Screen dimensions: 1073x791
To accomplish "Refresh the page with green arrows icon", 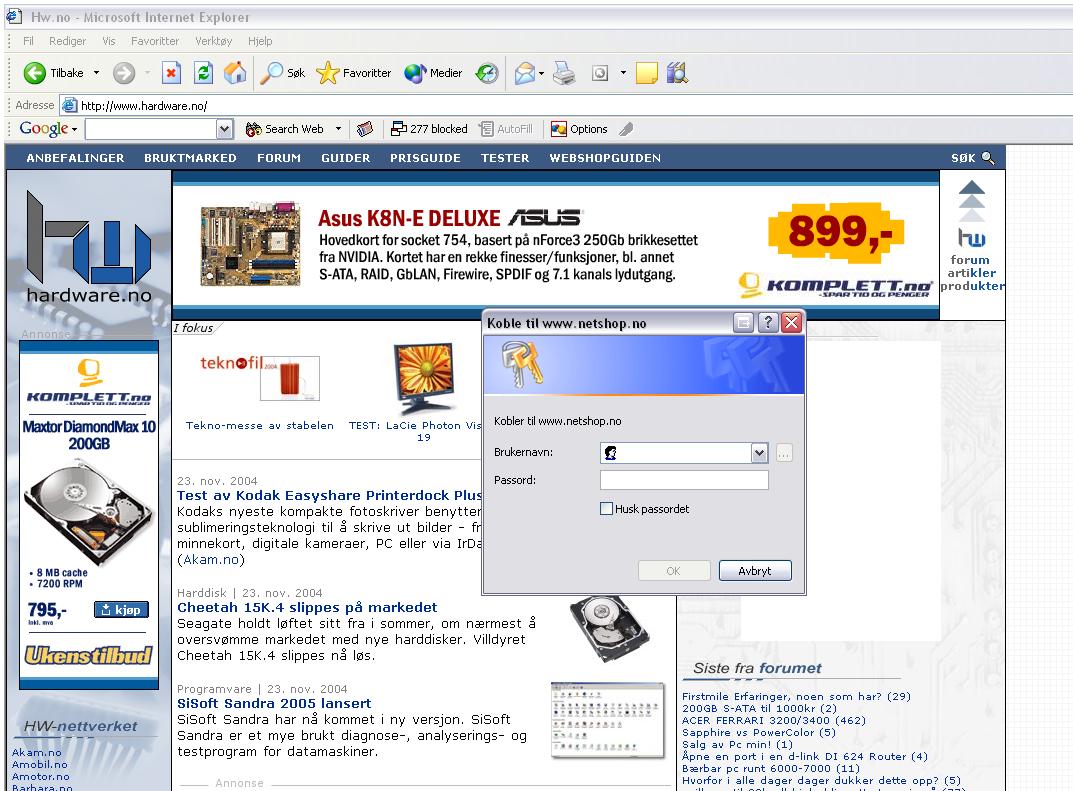I will pyautogui.click(x=203, y=73).
